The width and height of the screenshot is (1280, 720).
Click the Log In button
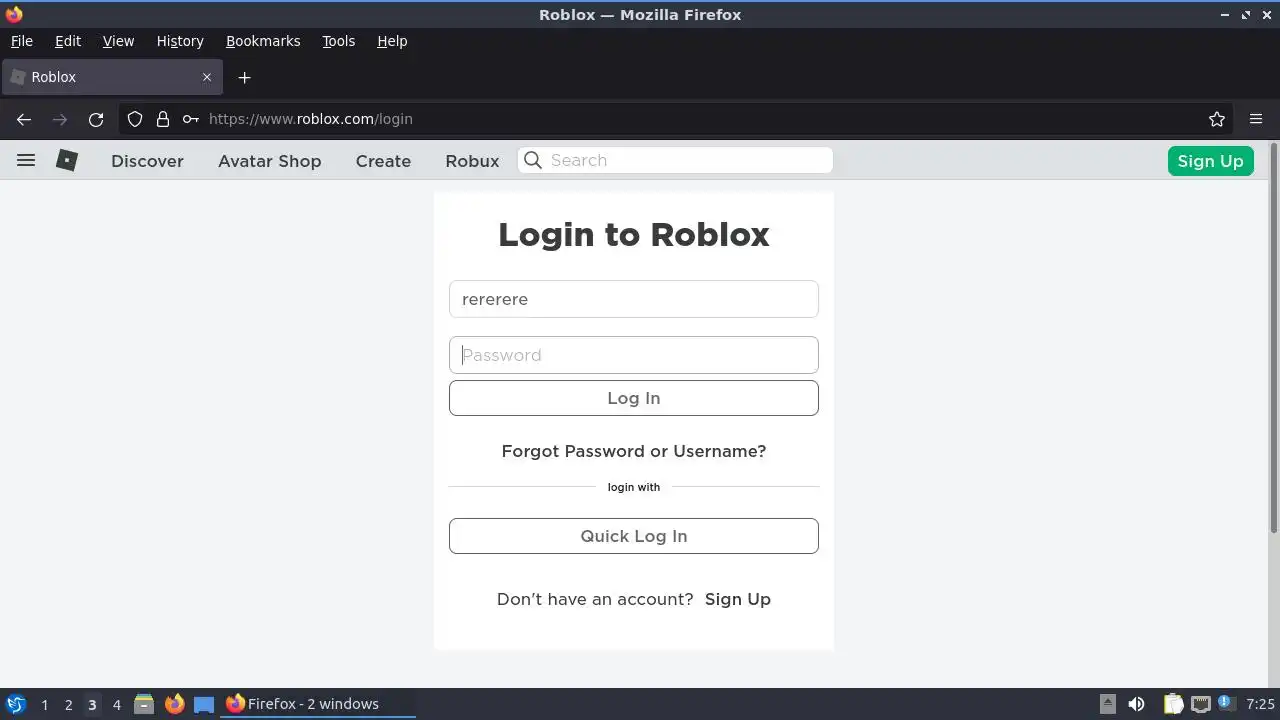(634, 398)
